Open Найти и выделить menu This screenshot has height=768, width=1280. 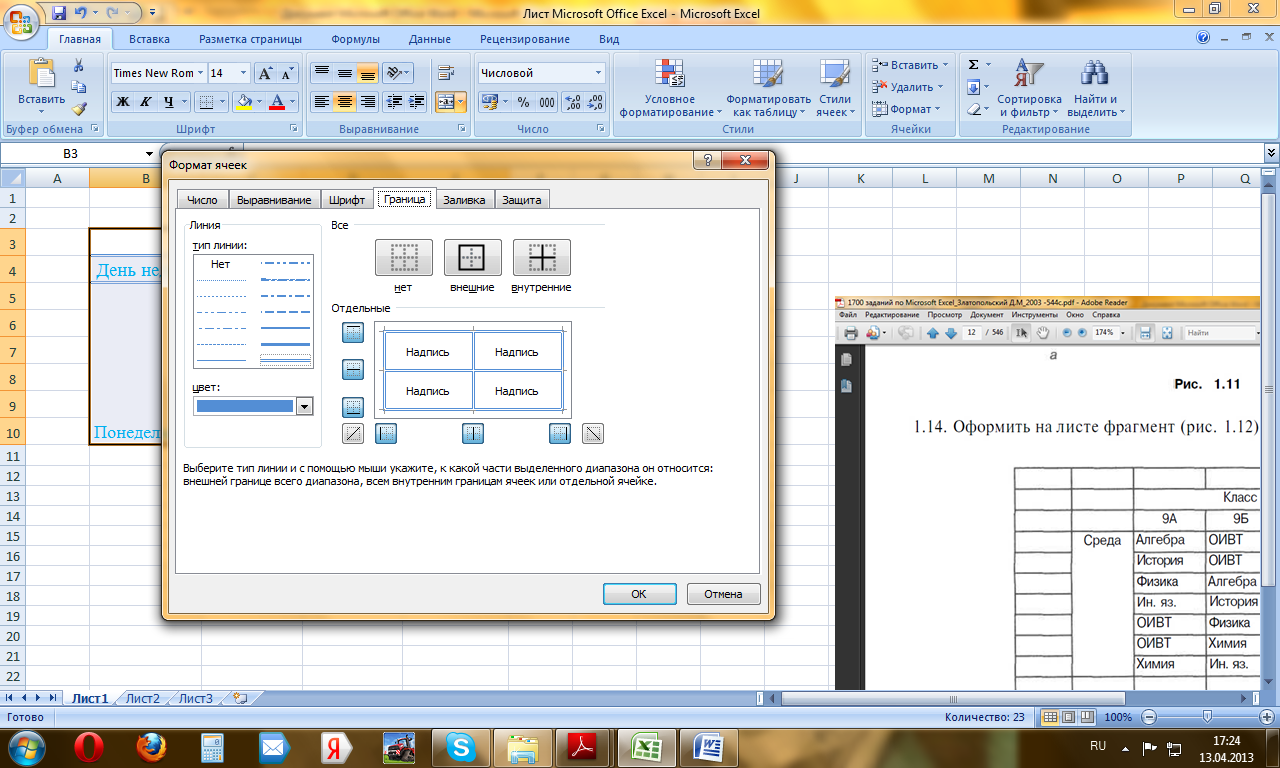(x=1096, y=88)
